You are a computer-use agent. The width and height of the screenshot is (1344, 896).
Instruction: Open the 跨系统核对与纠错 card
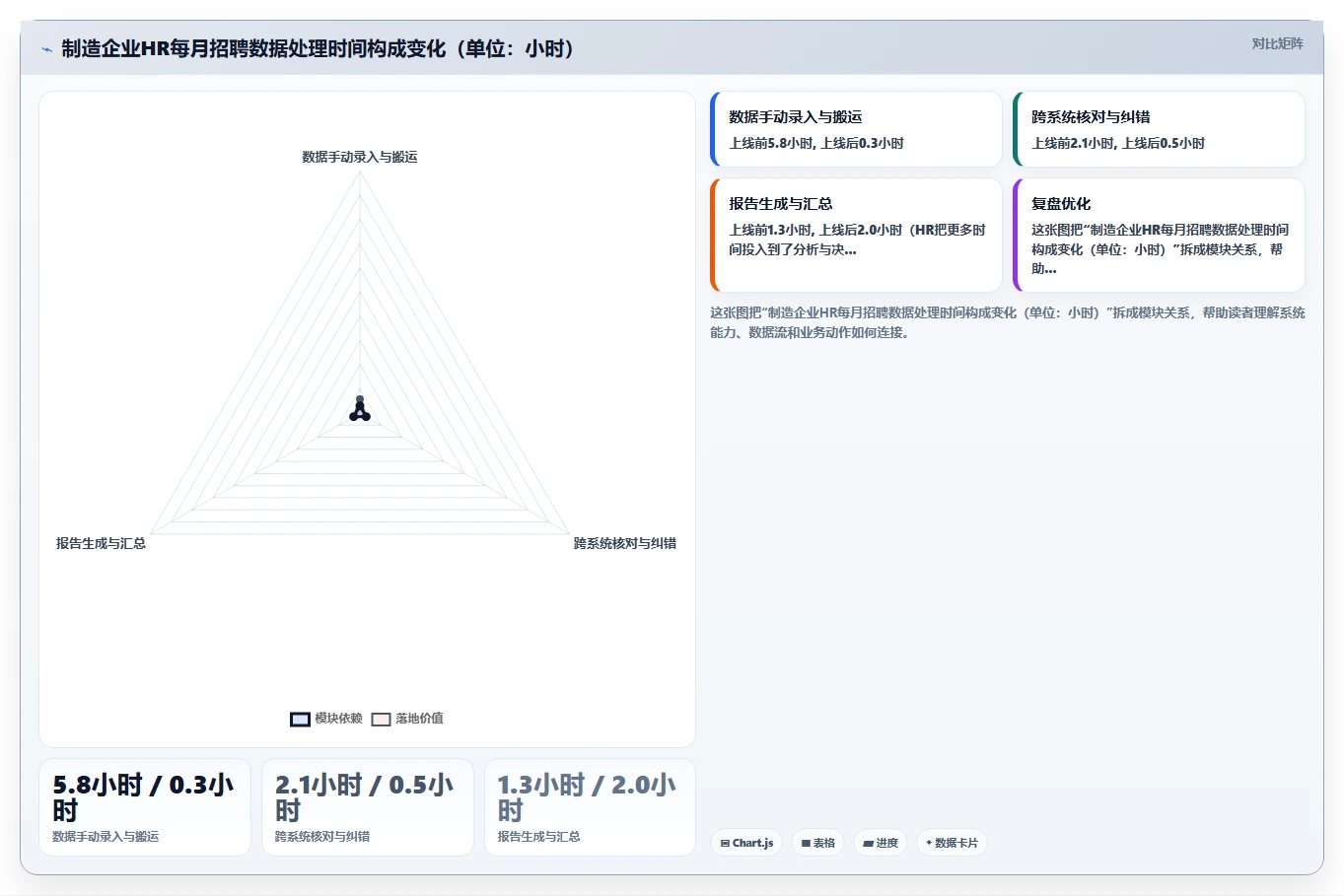click(x=1159, y=129)
